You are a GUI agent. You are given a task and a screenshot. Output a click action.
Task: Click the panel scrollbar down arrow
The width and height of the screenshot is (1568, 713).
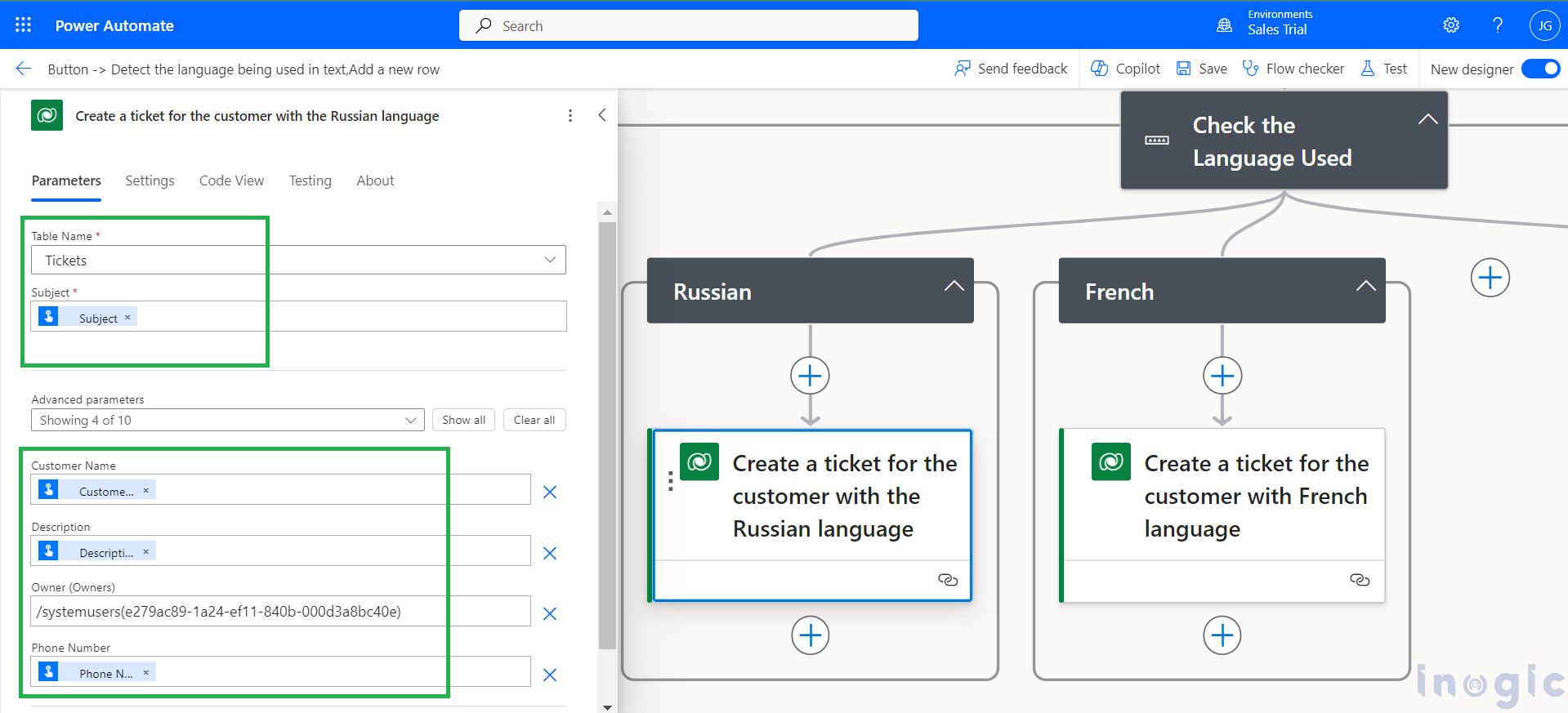[x=607, y=707]
